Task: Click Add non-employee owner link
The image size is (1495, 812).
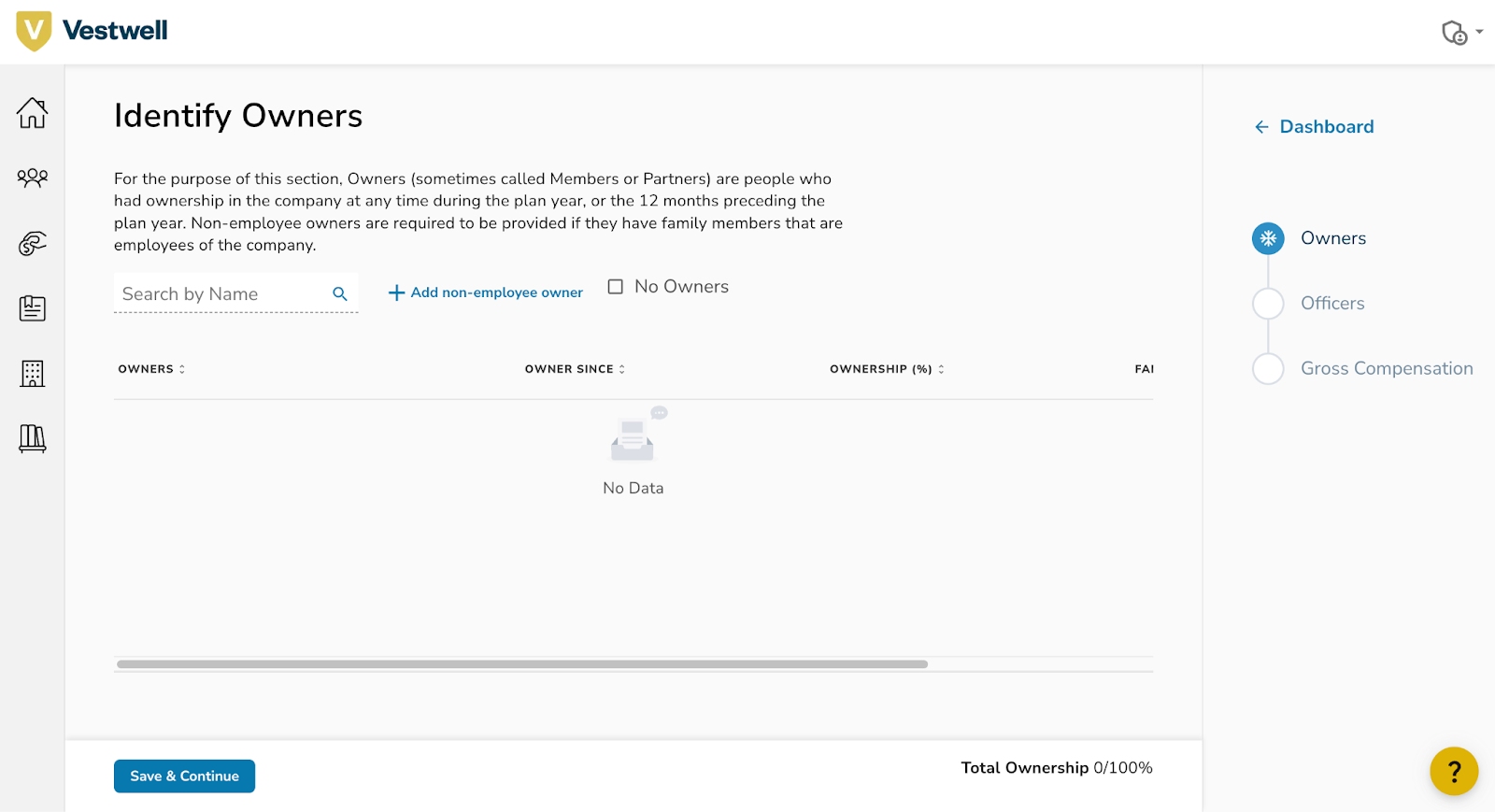Action: click(x=486, y=292)
